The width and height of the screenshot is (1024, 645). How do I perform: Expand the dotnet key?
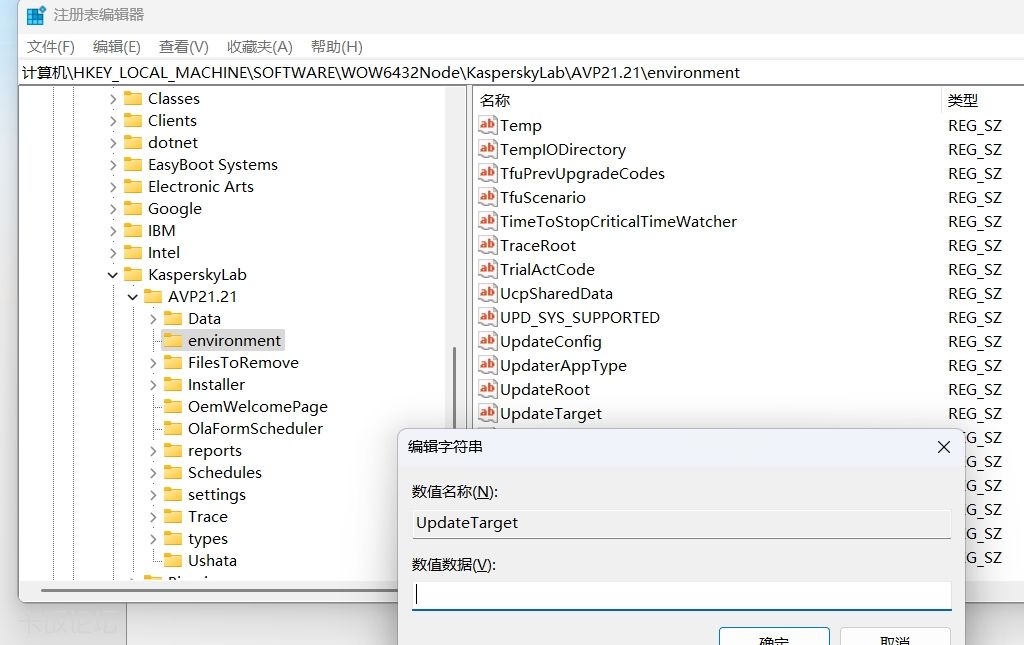(x=113, y=143)
